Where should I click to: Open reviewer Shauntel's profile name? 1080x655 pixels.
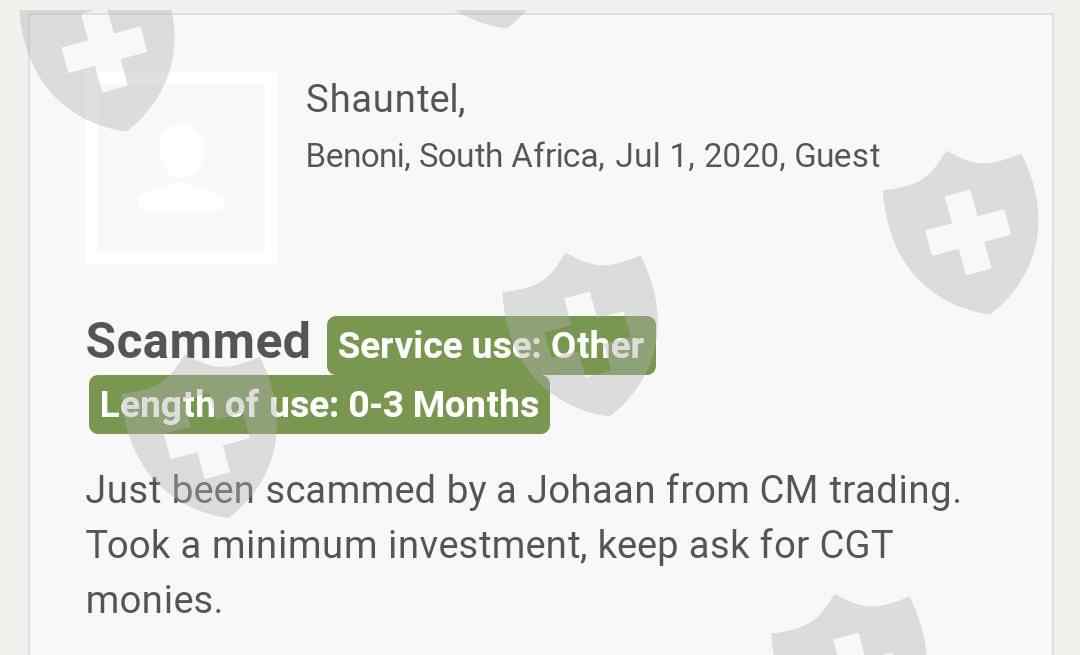(x=385, y=99)
